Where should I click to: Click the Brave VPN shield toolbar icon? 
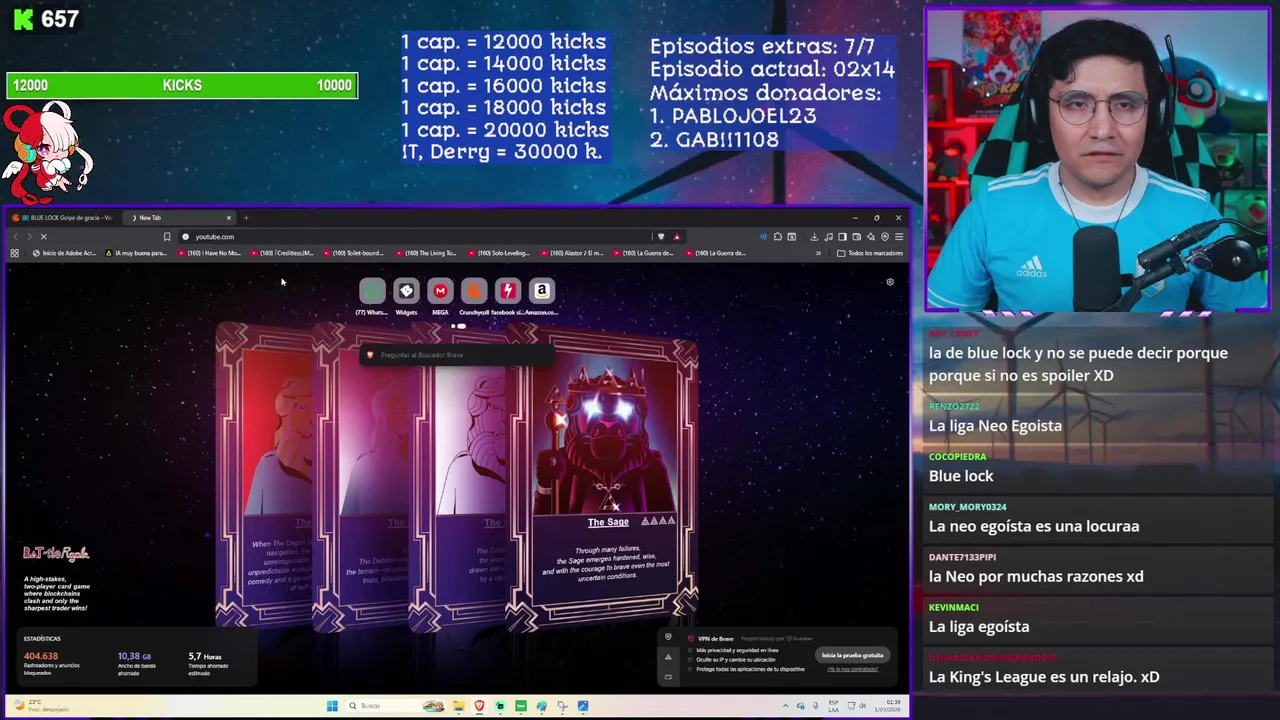pyautogui.click(x=885, y=237)
